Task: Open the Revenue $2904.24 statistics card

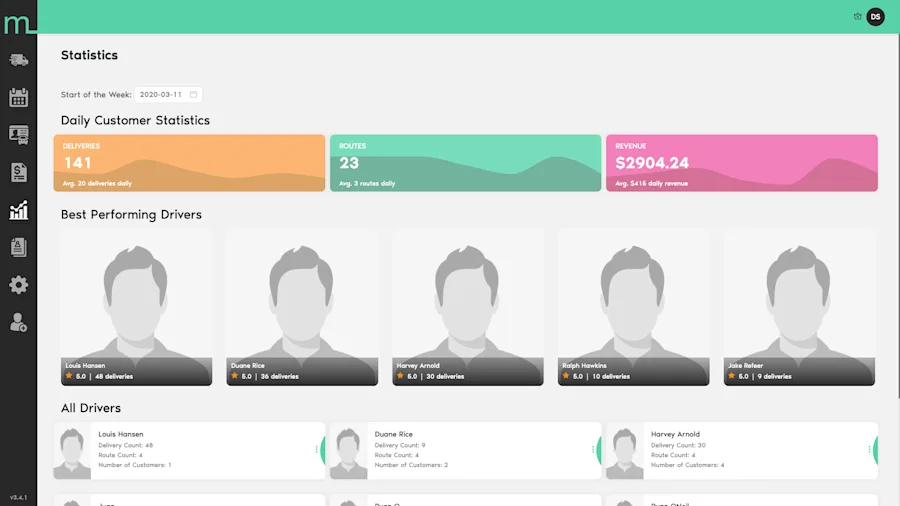Action: pyautogui.click(x=742, y=163)
